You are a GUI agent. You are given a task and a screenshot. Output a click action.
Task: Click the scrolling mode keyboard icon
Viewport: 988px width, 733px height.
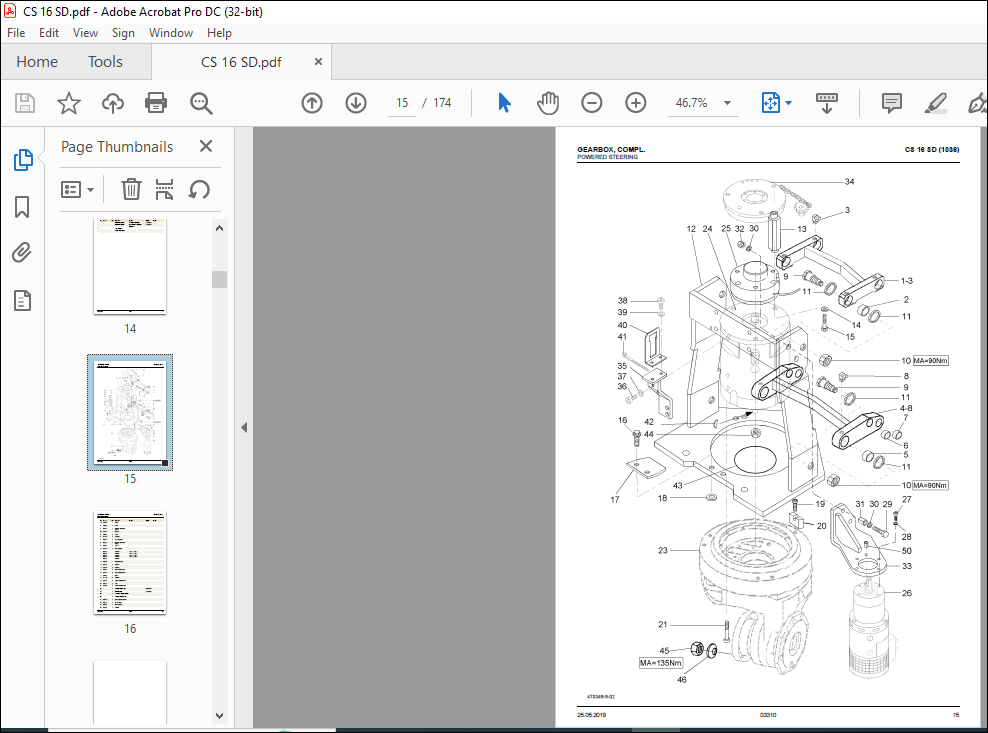[x=827, y=103]
